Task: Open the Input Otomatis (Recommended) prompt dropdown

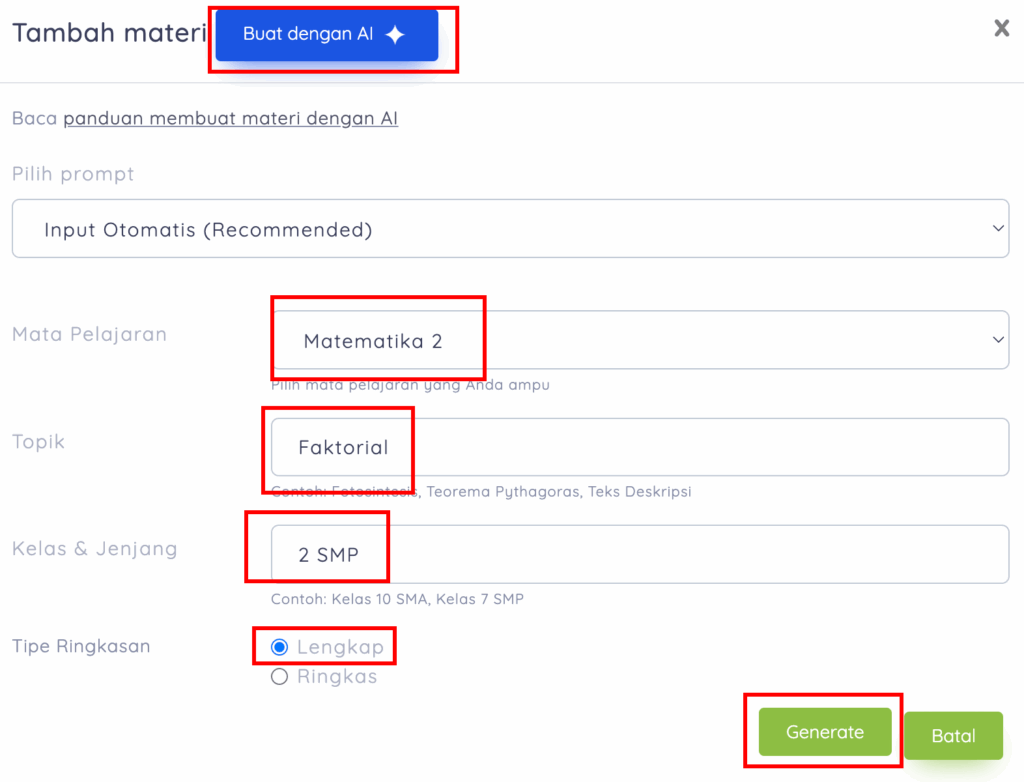Action: click(x=510, y=229)
